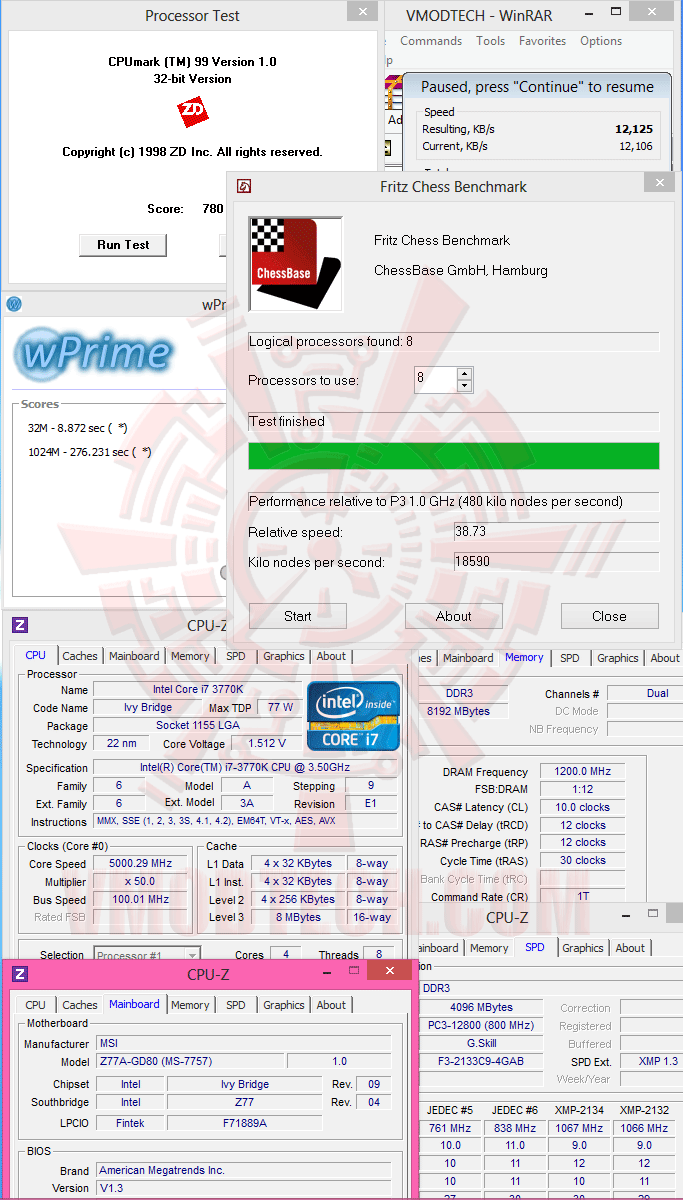Click the green test progress bar

[454, 456]
